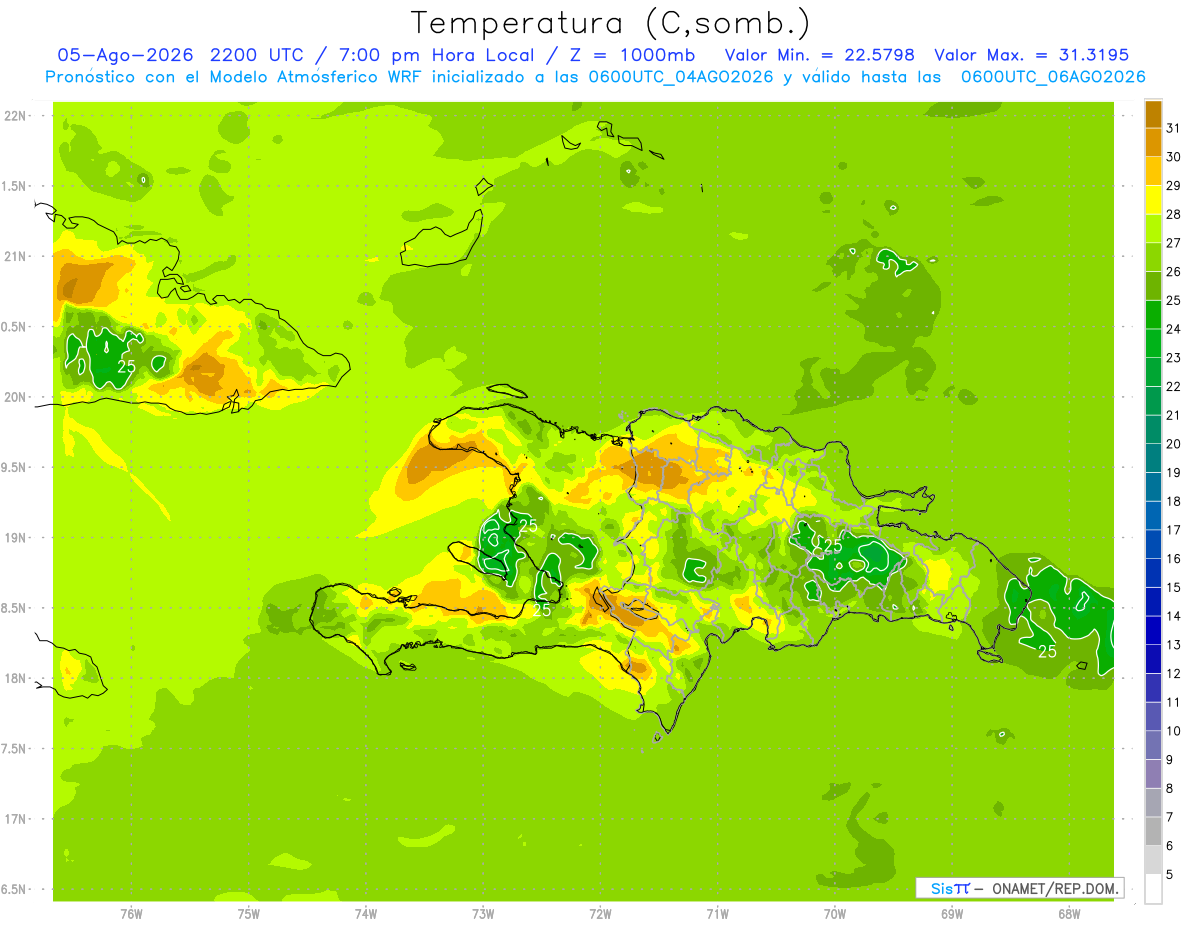Image resolution: width=1200 pixels, height=927 pixels.
Task: Click the "71W" longitude axis label
Action: coord(717,914)
